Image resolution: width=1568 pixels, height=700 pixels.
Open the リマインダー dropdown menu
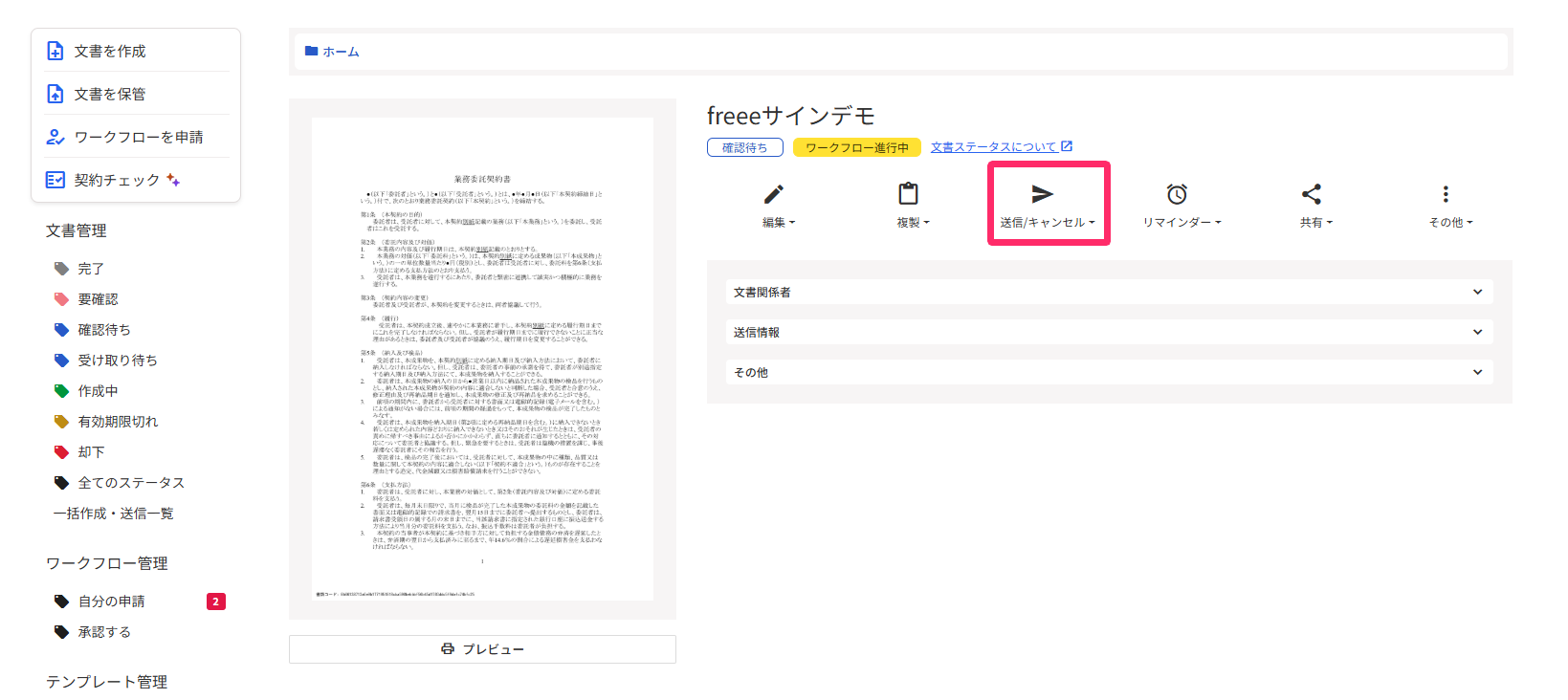[1182, 223]
